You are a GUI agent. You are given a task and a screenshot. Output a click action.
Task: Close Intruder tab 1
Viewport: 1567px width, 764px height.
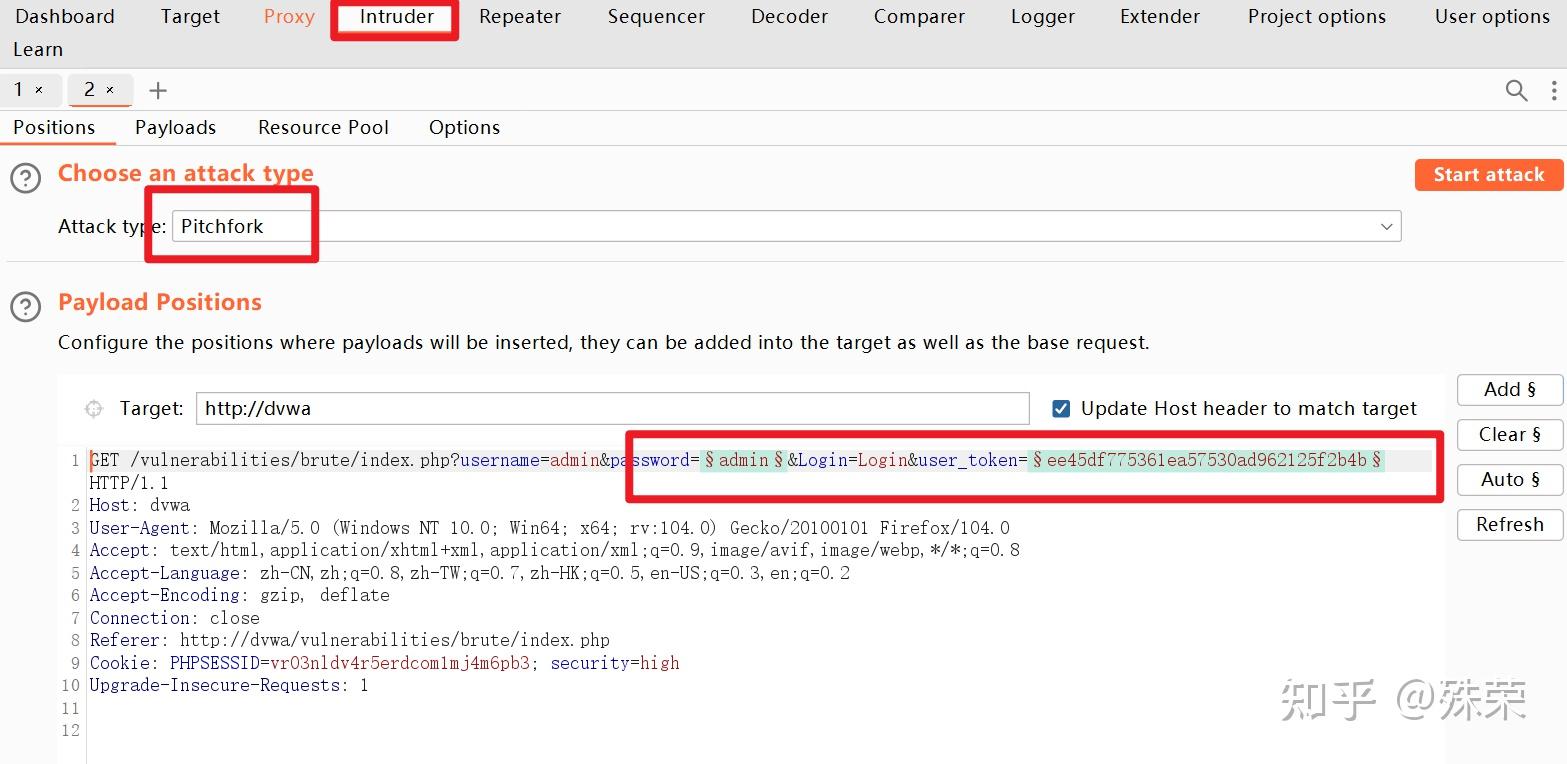(x=39, y=90)
